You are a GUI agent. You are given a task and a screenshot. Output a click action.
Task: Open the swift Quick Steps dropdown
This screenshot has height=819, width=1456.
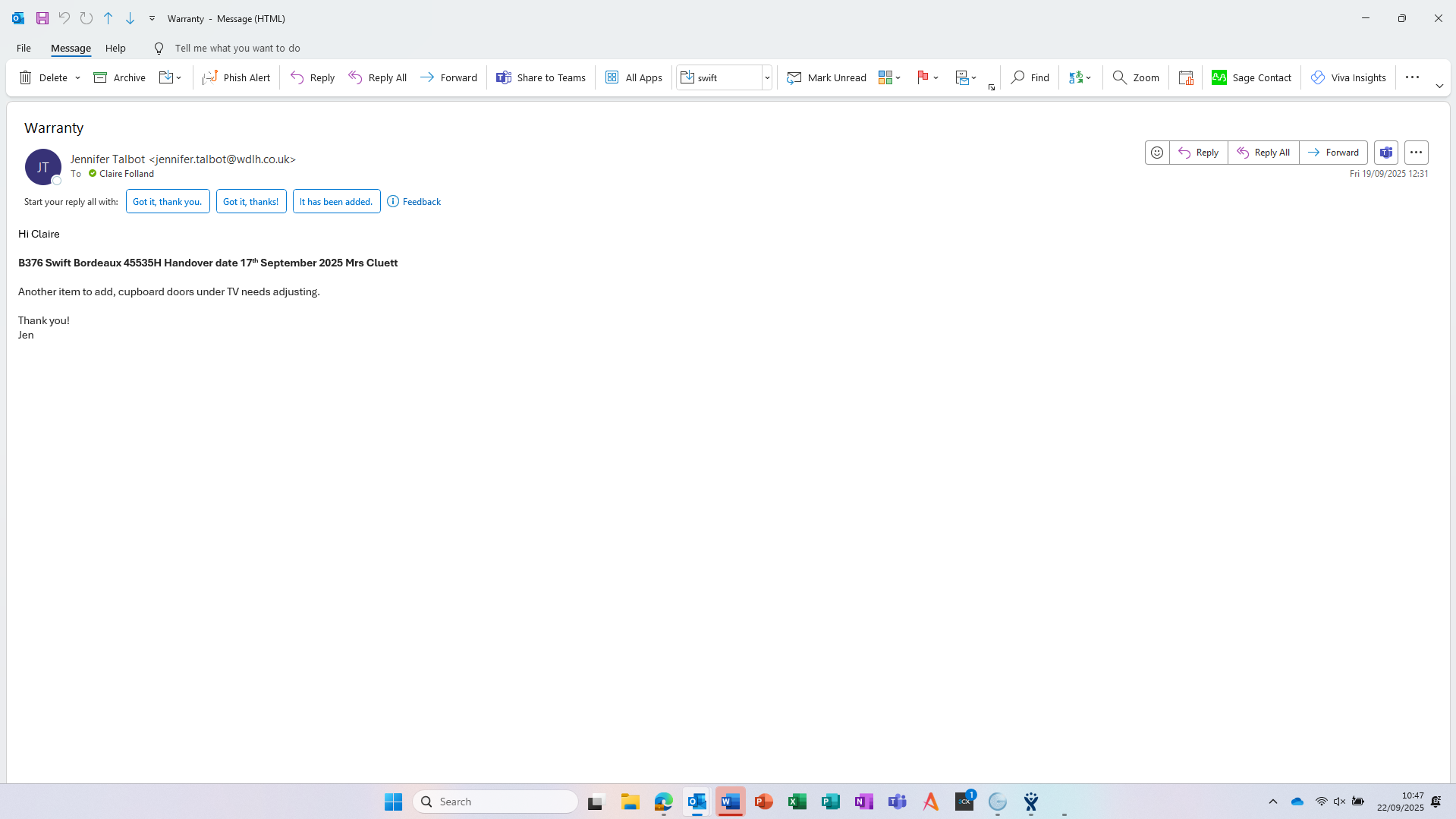767,77
